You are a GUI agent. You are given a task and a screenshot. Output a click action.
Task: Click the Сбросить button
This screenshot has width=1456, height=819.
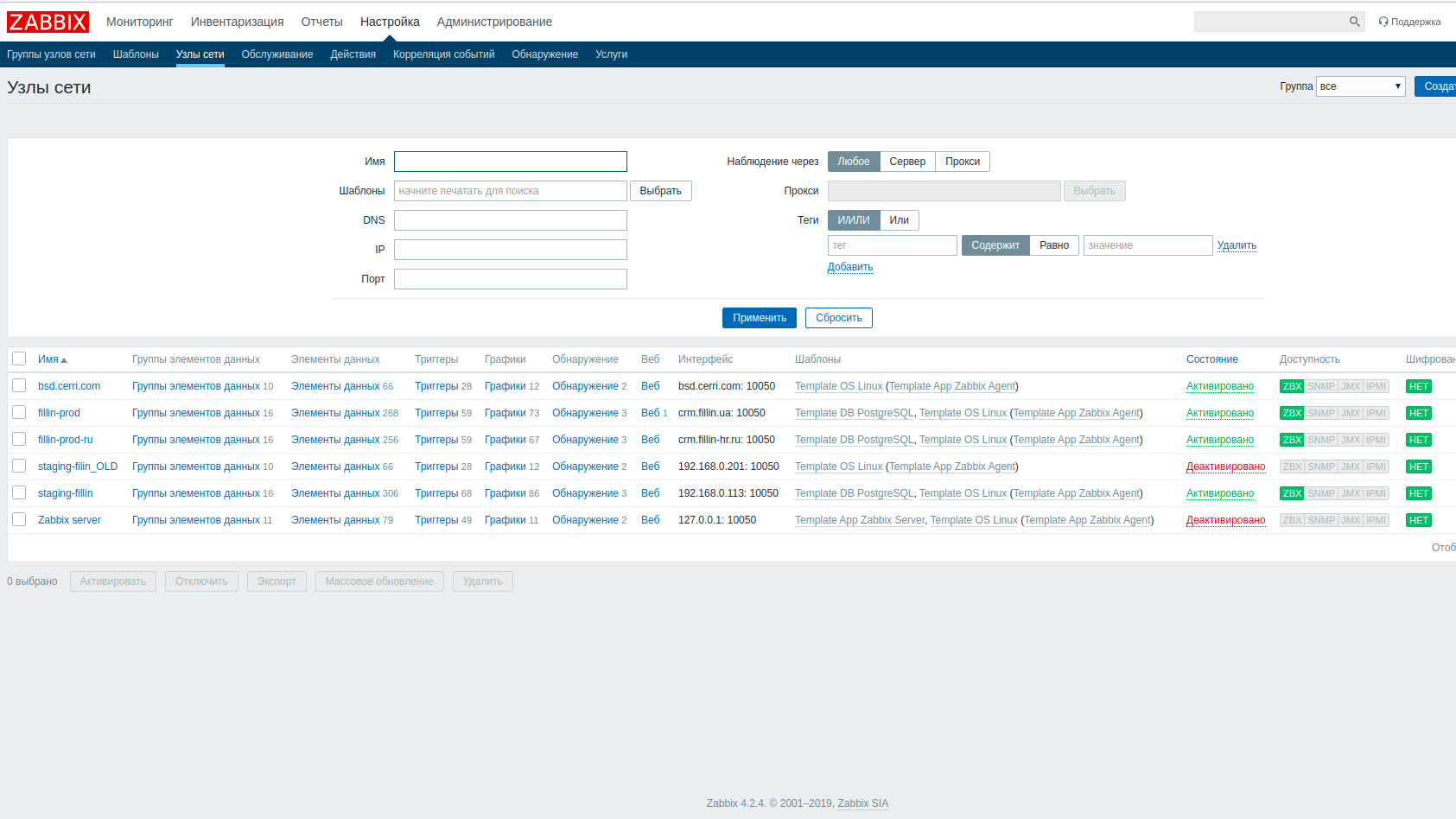839,318
